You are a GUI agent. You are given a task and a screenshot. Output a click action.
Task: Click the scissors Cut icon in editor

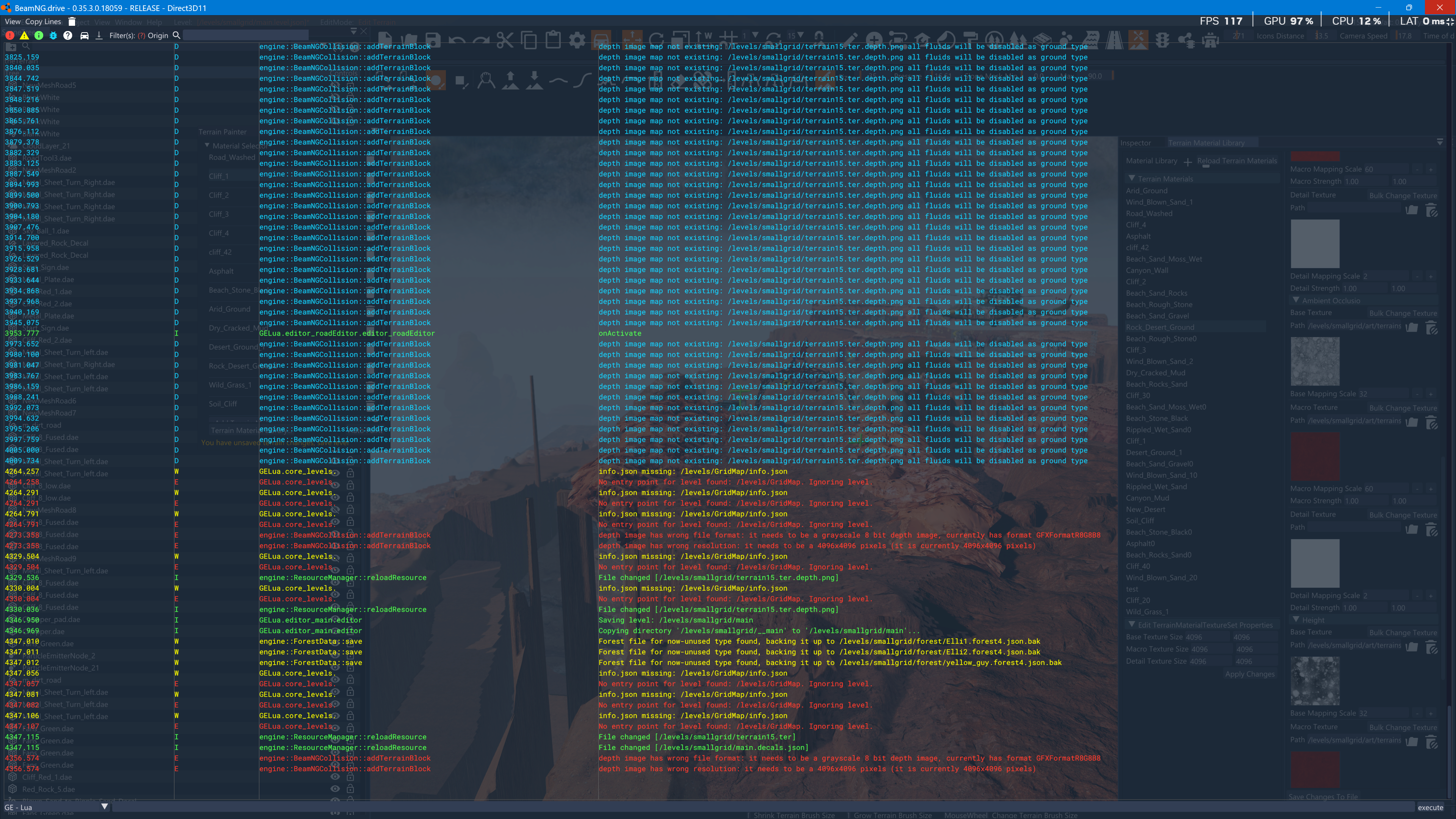pyautogui.click(x=505, y=39)
